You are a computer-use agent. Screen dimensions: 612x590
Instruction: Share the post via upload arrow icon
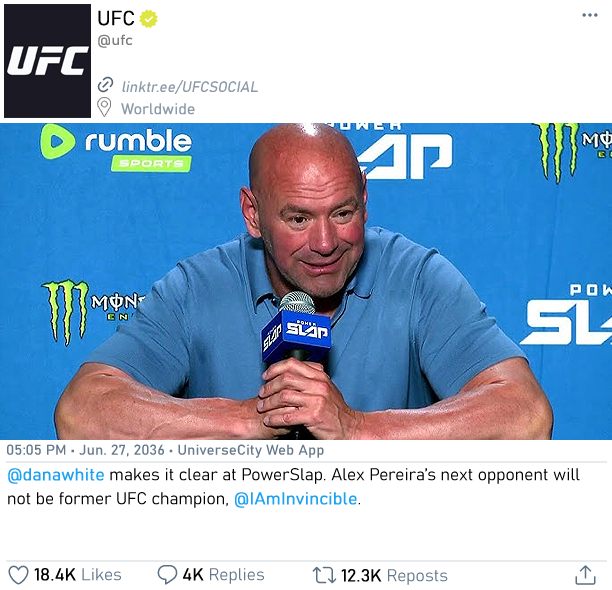[x=585, y=575]
